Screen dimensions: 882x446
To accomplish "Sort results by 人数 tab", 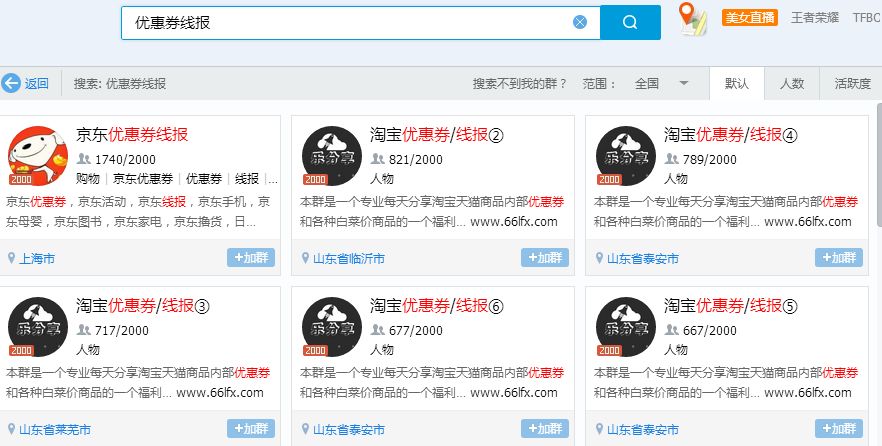I will (792, 84).
